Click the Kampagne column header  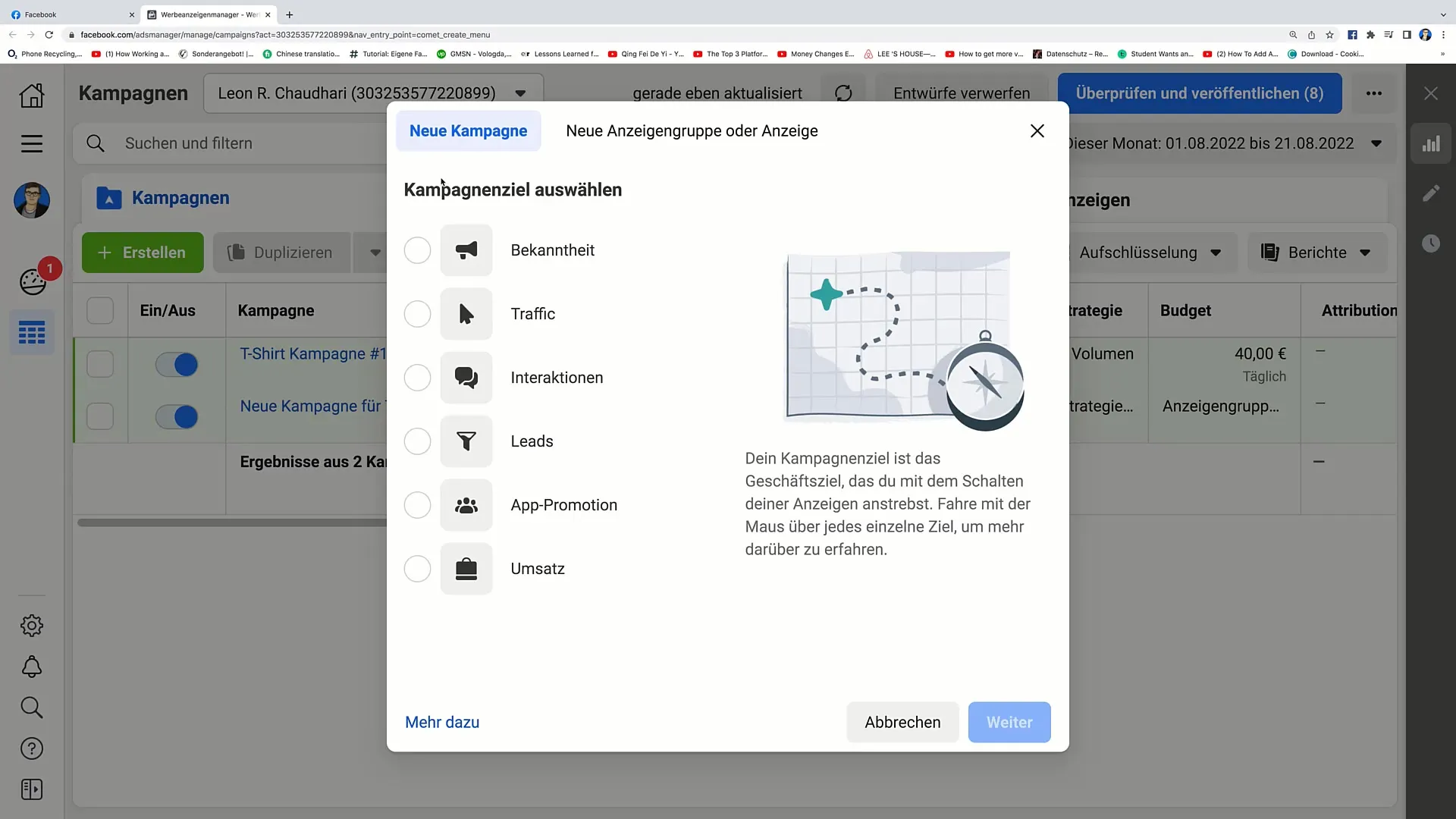(x=276, y=311)
